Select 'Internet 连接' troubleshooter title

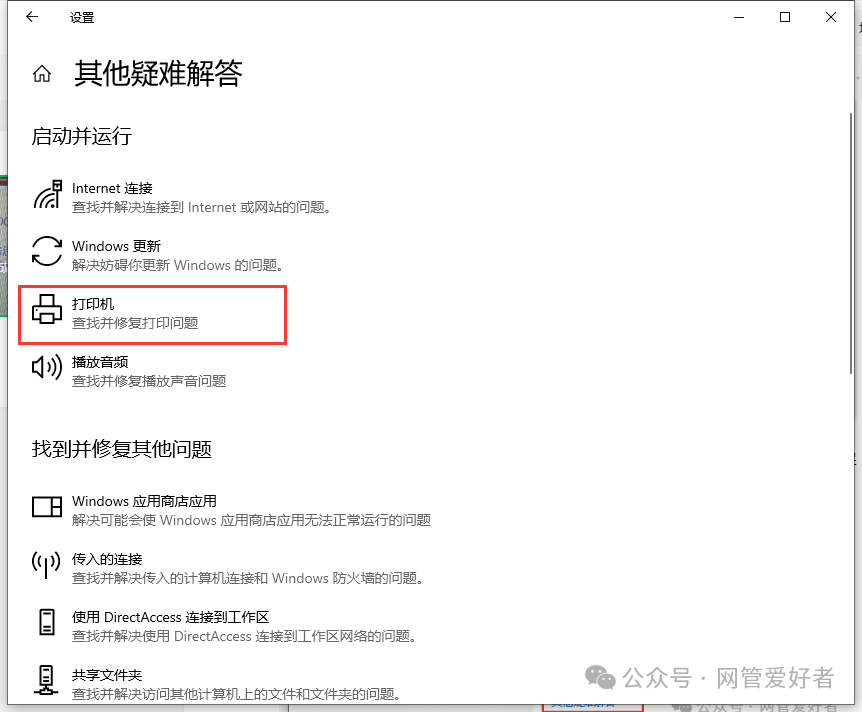112,189
